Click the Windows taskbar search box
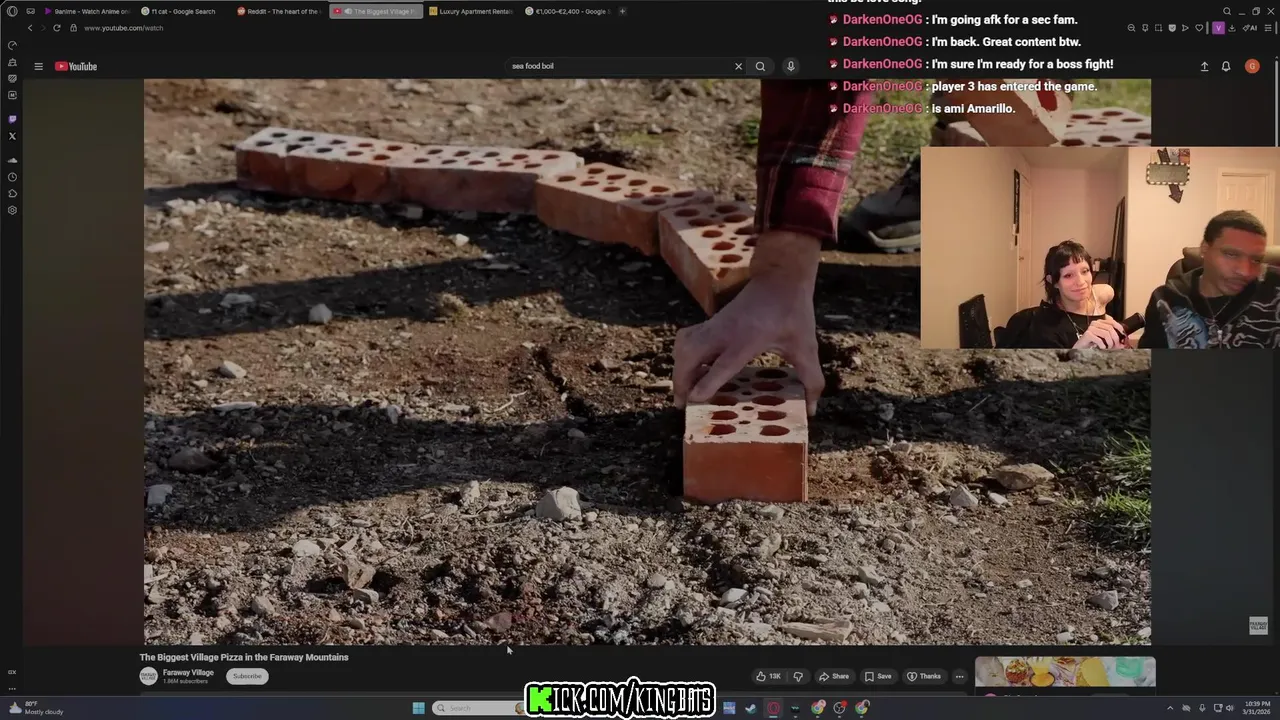 478,708
